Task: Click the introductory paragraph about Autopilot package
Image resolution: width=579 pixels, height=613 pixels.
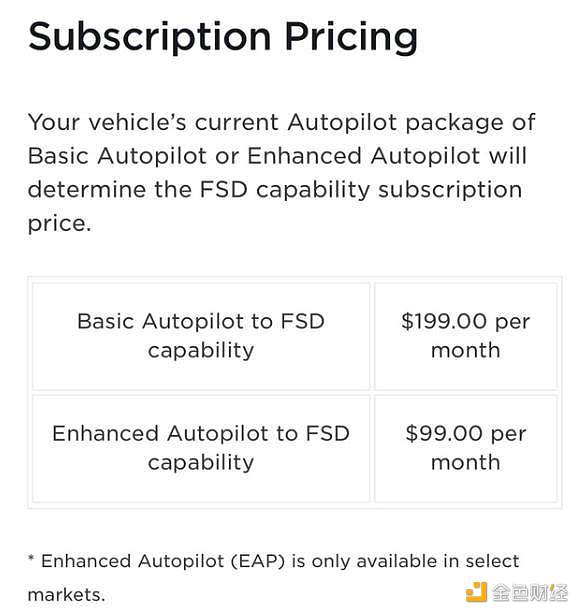Action: [281, 173]
